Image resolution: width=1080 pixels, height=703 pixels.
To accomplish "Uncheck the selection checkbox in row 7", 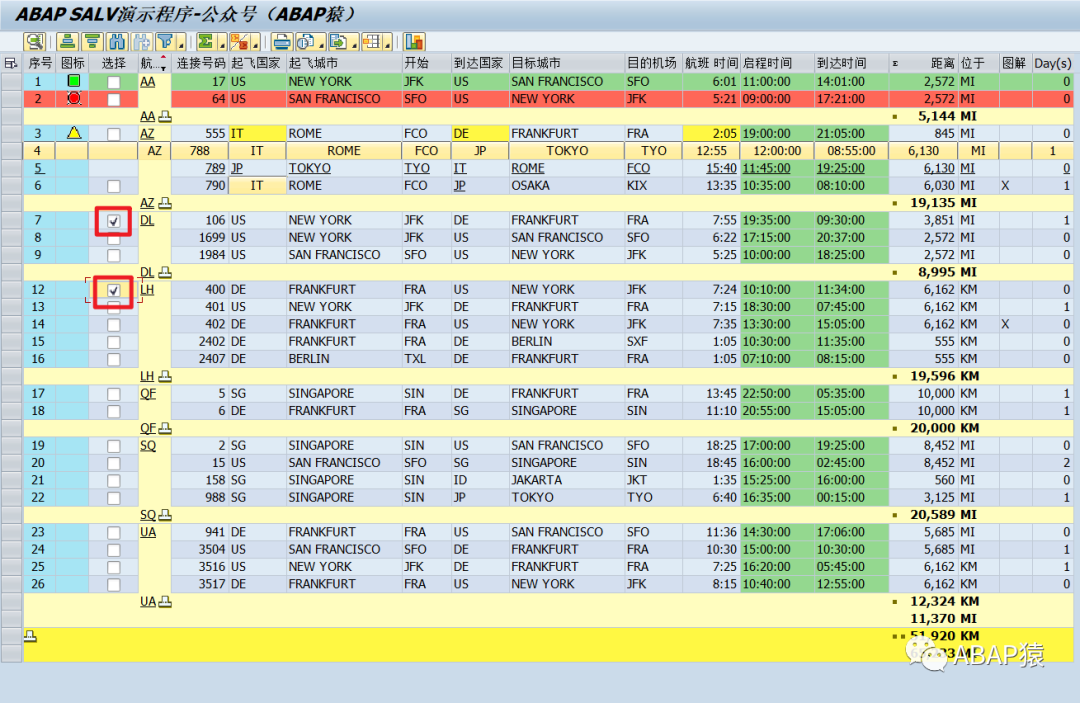I will pos(114,221).
